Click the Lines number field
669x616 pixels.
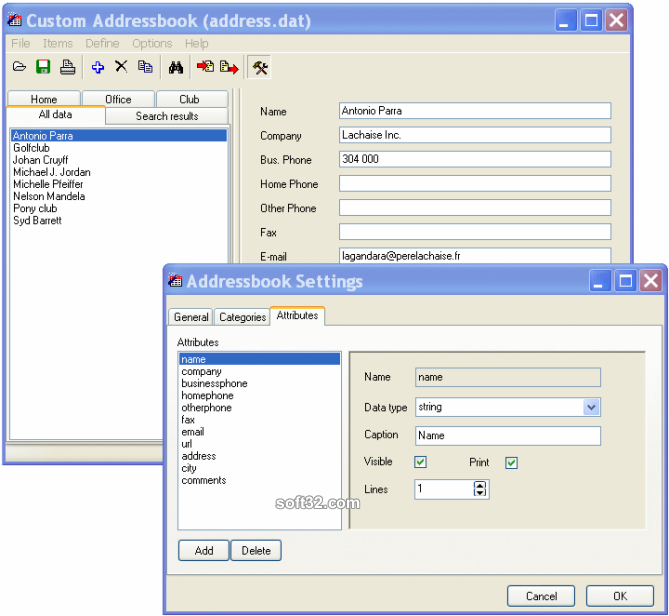click(x=444, y=489)
